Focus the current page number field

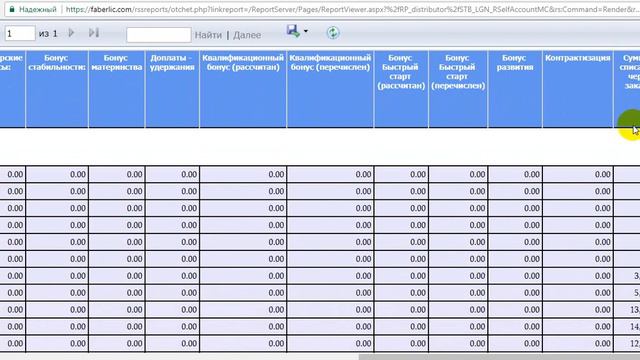[20, 33]
